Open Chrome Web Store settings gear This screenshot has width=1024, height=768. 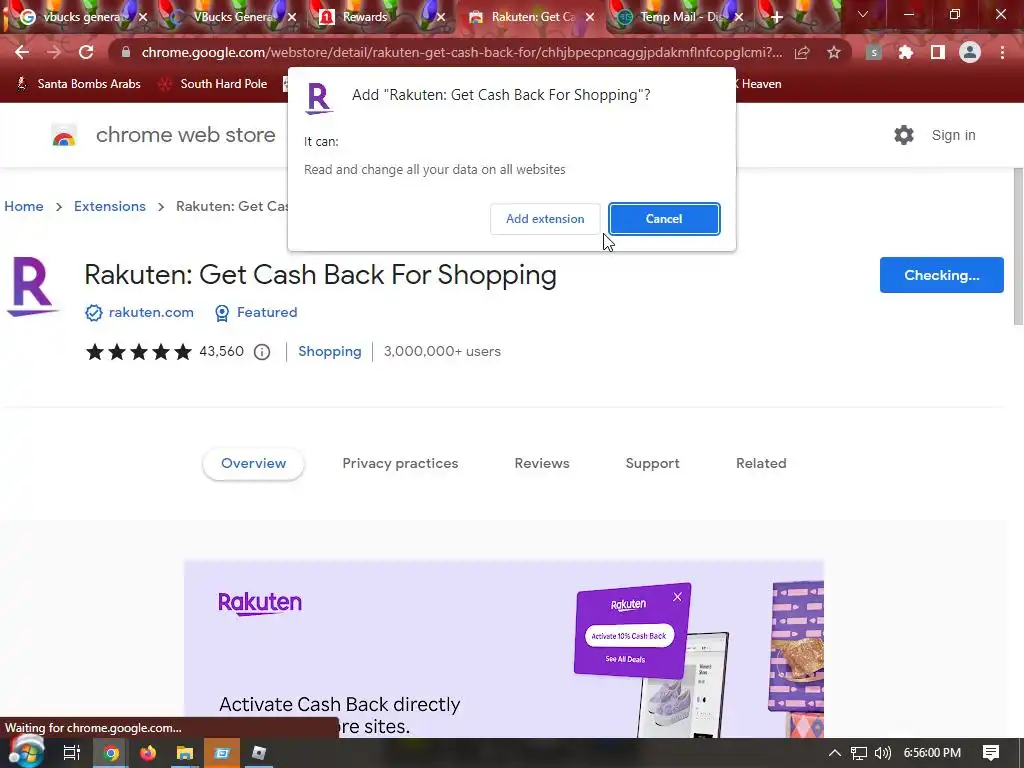(x=904, y=135)
